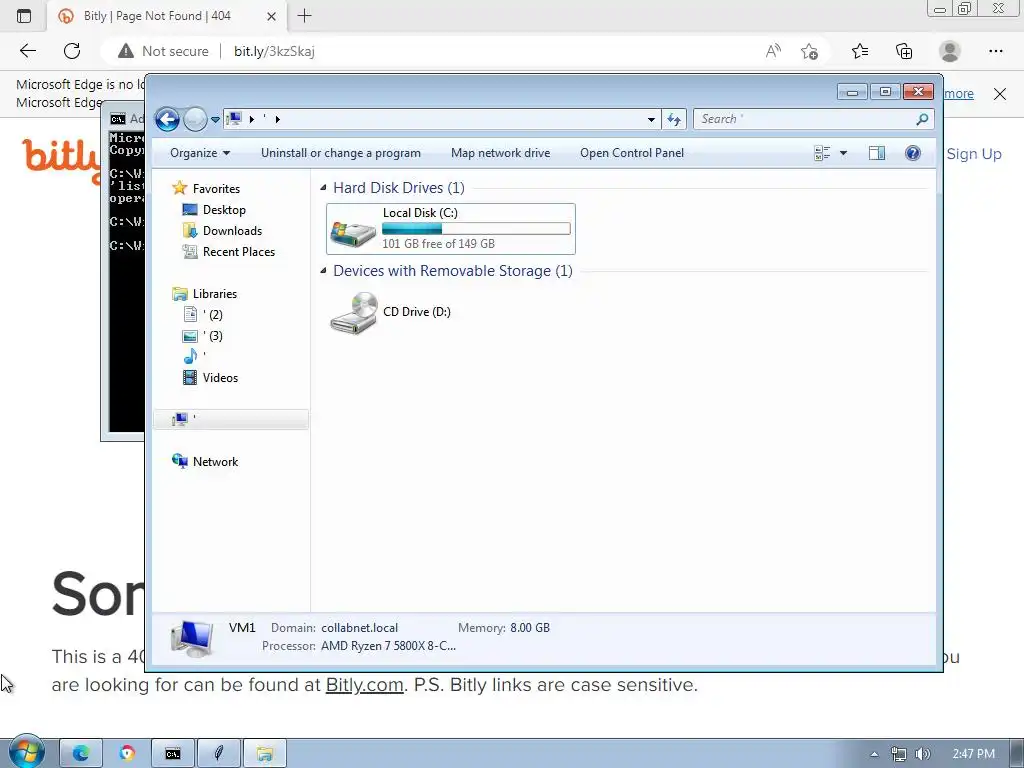
Task: Select Videos library
Action: [210, 377]
